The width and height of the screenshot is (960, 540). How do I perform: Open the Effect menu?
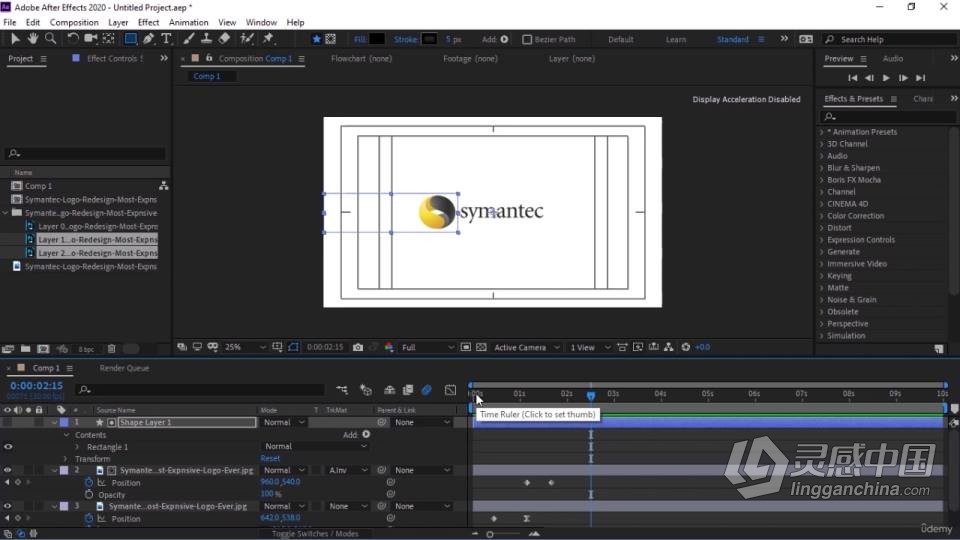(148, 22)
